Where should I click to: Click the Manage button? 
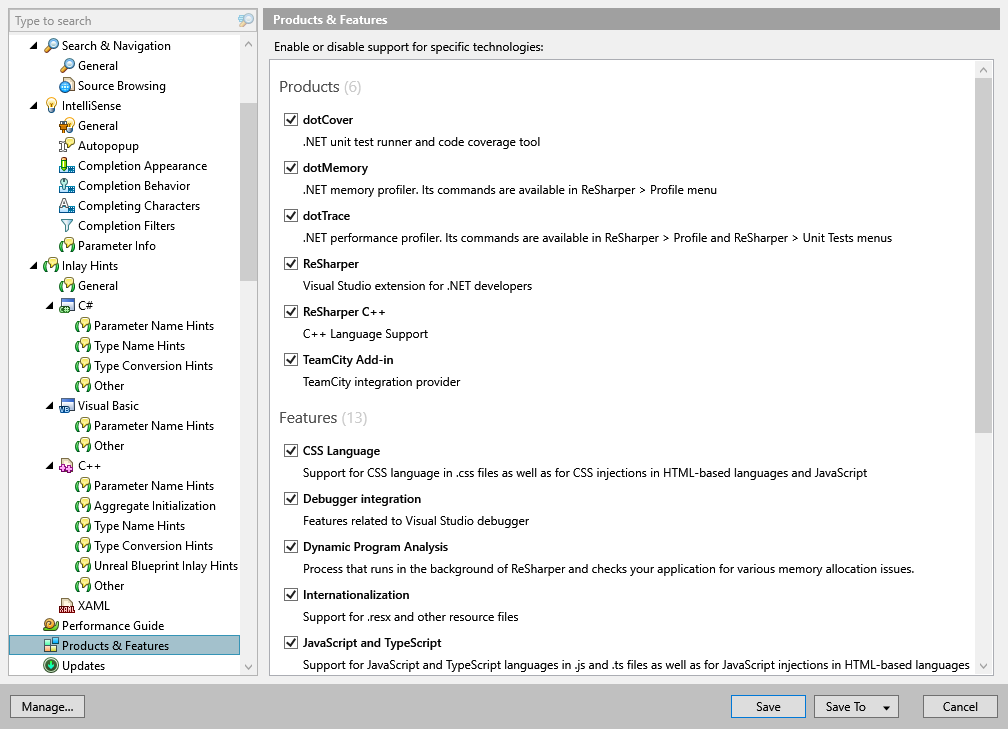(47, 706)
